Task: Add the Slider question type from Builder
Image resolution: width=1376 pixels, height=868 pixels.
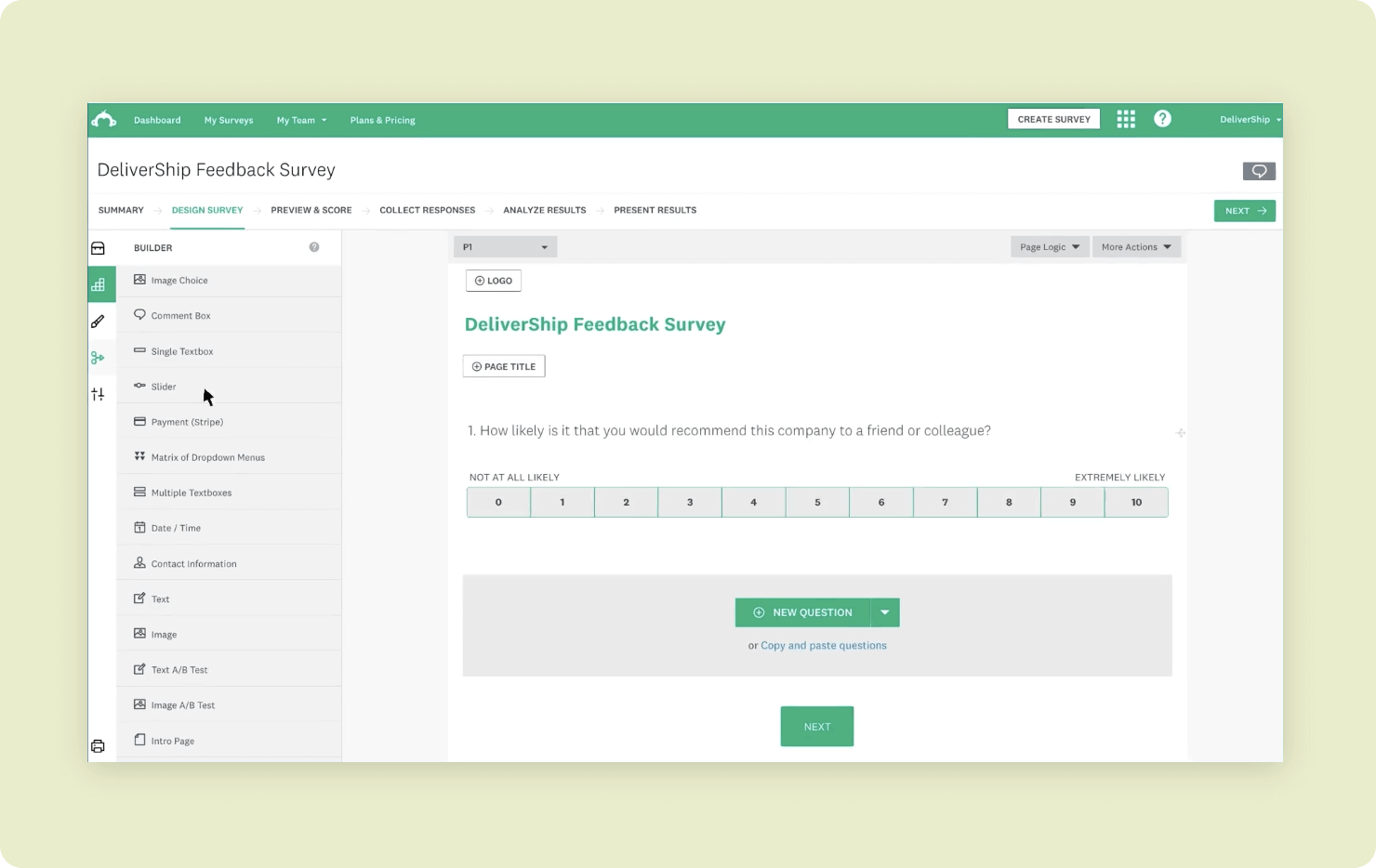Action: point(164,387)
